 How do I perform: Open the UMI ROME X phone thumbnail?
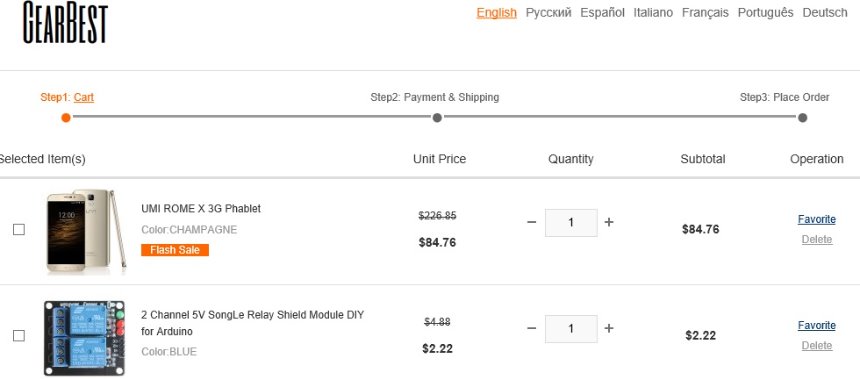(86, 230)
